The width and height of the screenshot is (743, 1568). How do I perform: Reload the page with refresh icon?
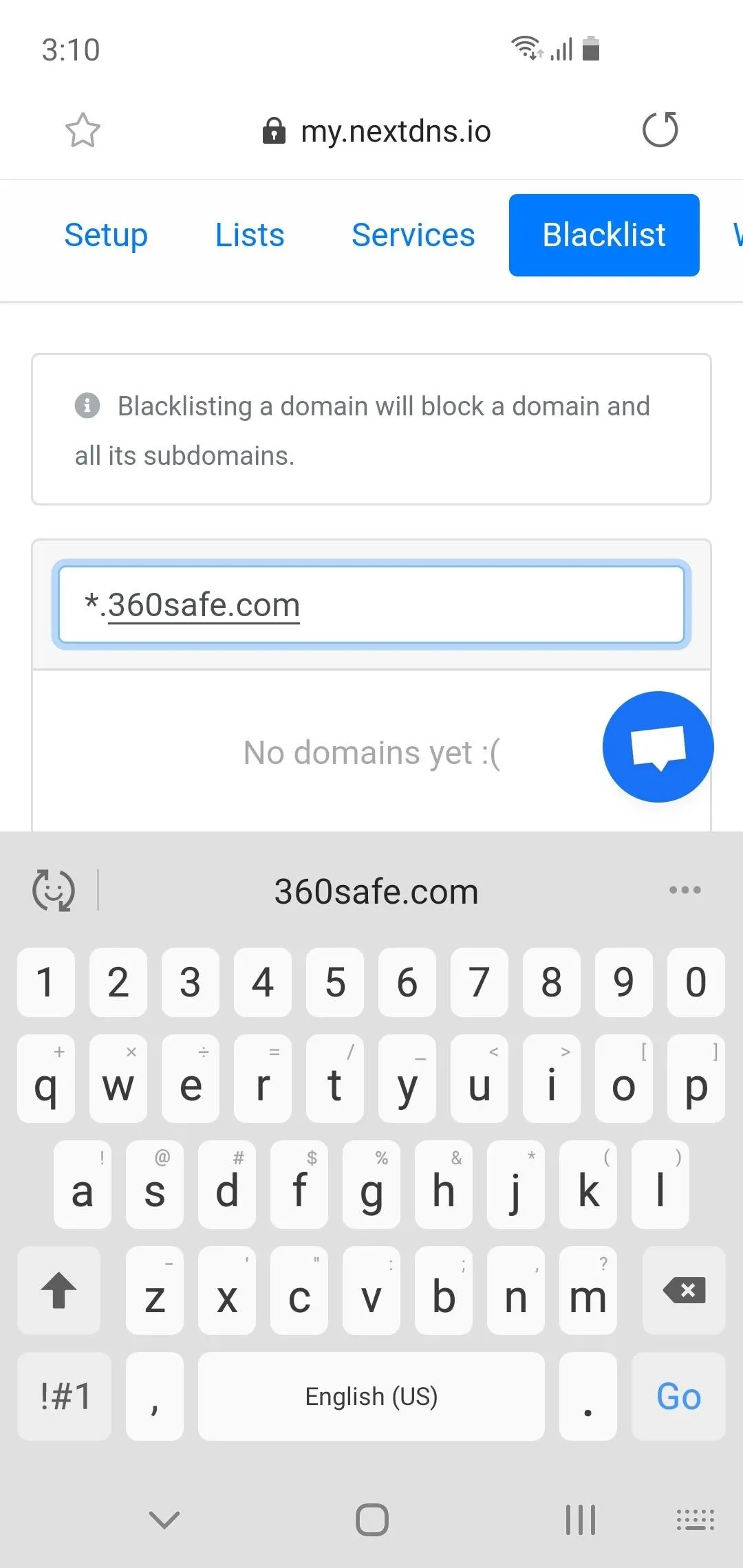[x=660, y=129]
